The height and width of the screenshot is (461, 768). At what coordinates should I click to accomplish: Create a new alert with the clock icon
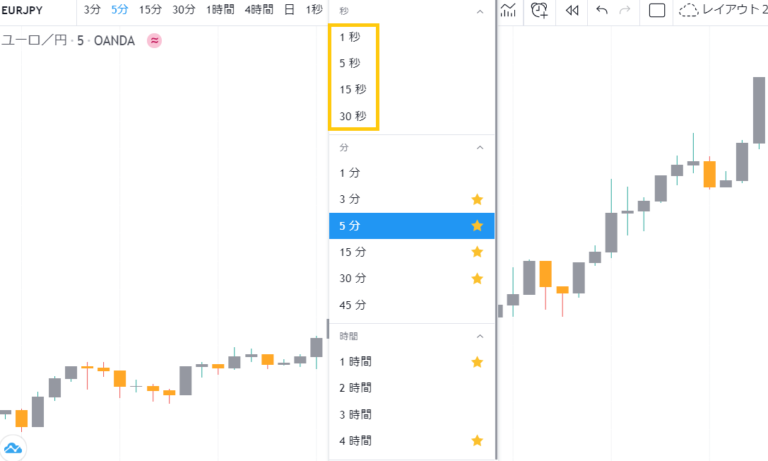coord(539,10)
